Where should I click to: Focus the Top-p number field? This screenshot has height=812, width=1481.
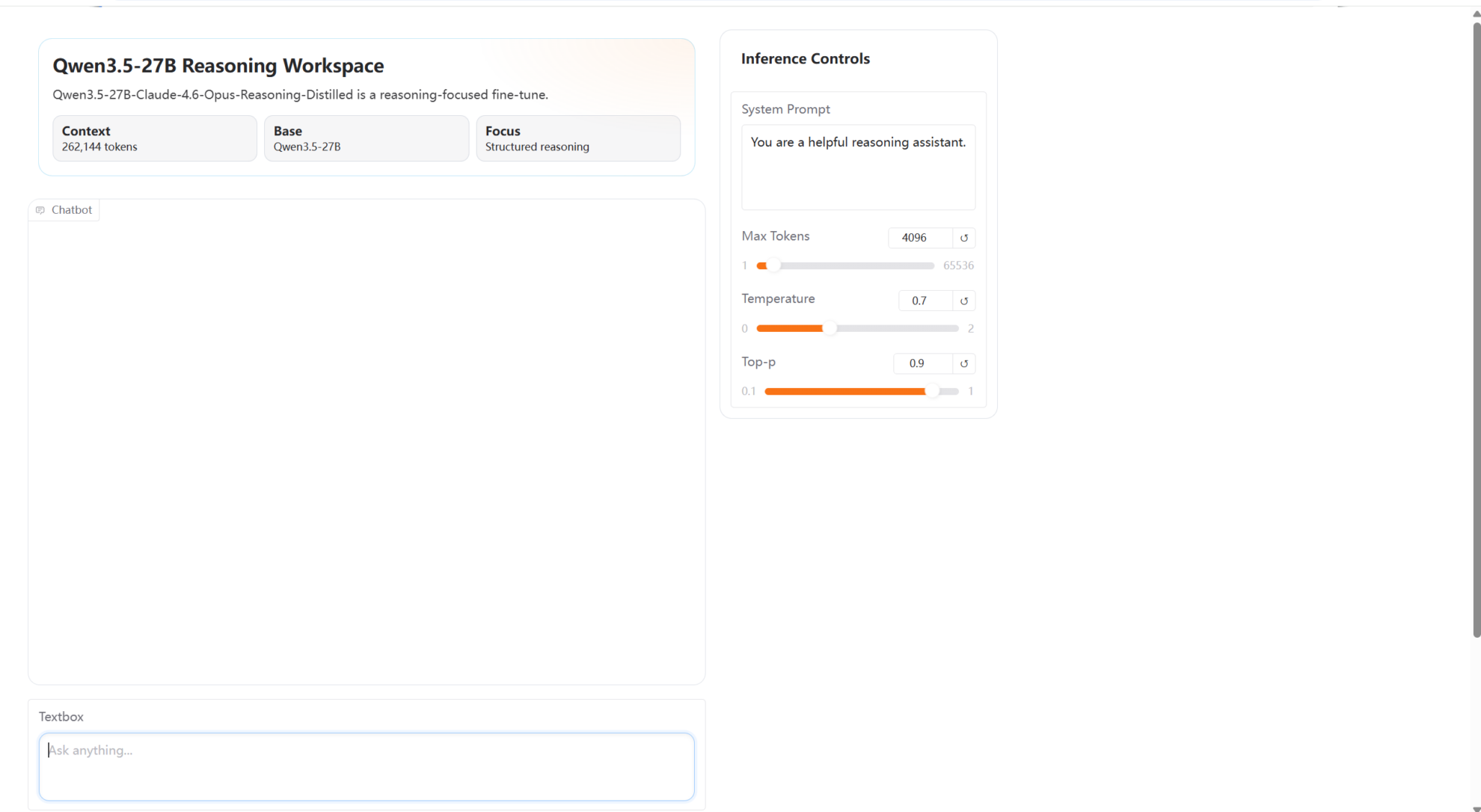click(x=922, y=363)
